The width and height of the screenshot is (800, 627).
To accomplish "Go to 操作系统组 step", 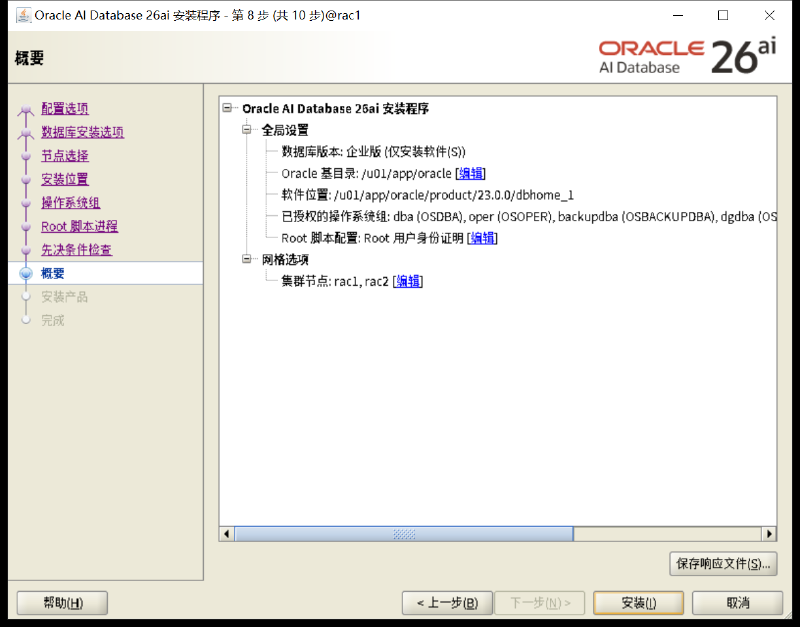I will coord(71,203).
